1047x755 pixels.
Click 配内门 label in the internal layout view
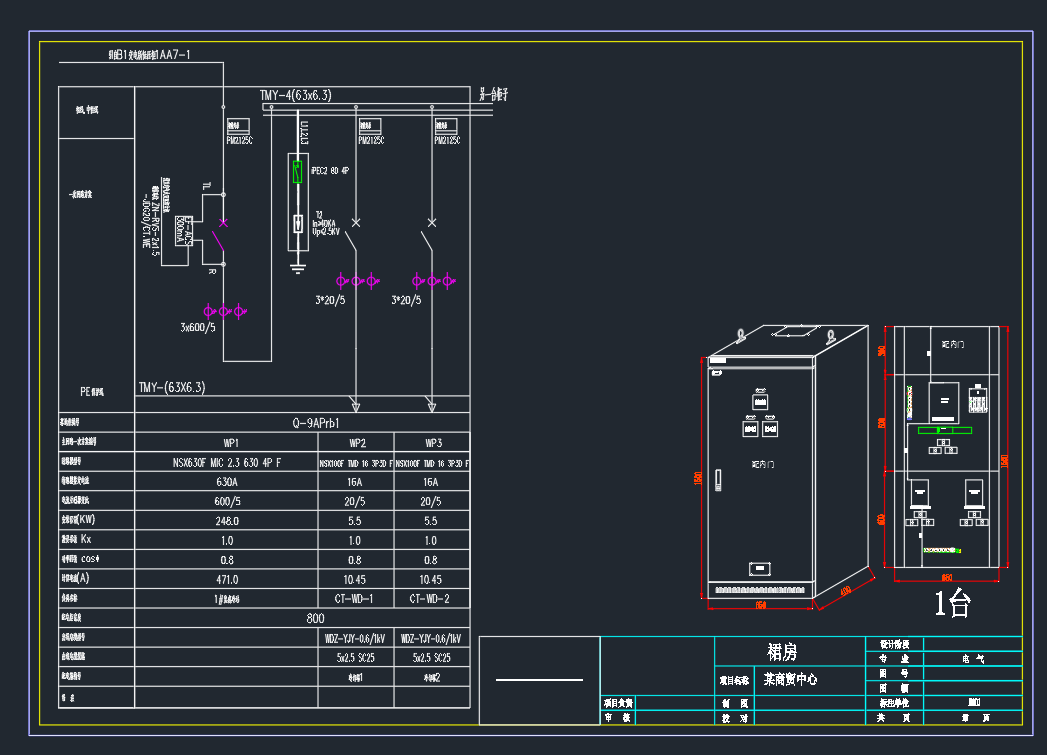click(953, 344)
